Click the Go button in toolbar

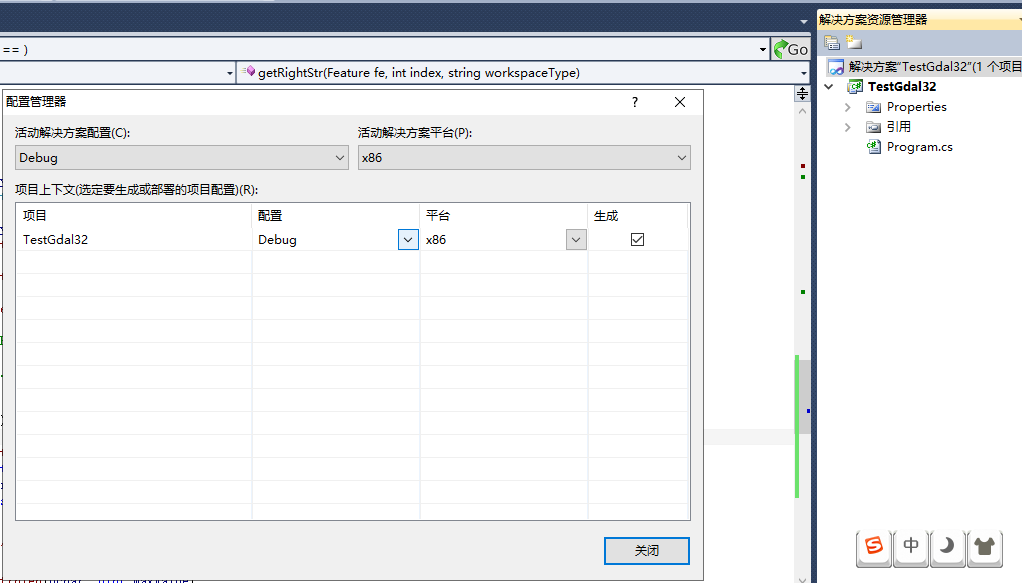coord(791,49)
